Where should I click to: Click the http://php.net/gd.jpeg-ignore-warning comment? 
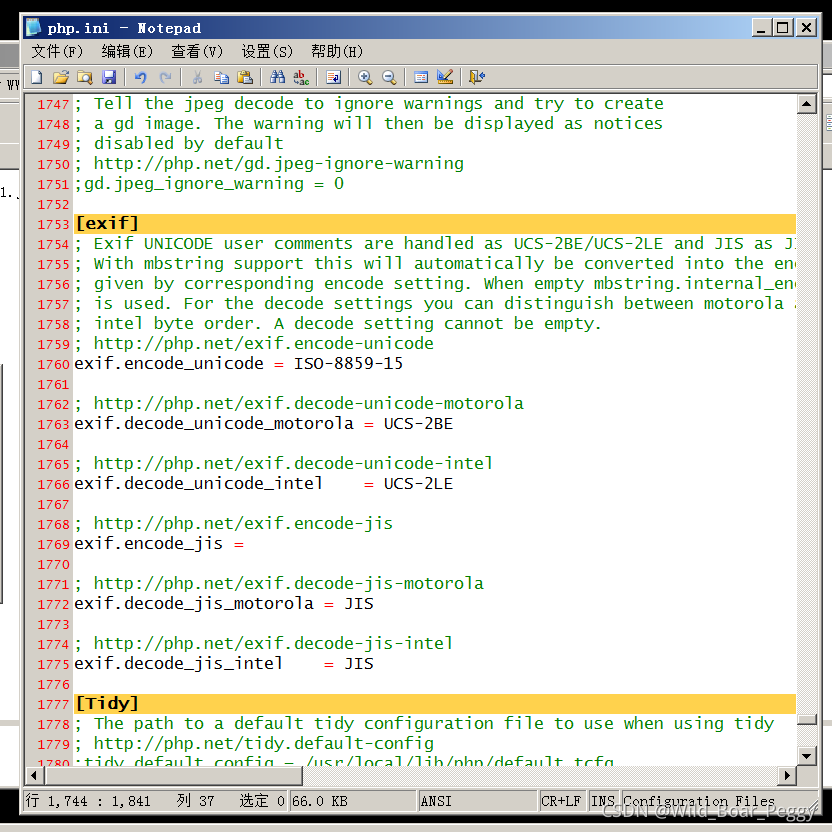(x=279, y=164)
